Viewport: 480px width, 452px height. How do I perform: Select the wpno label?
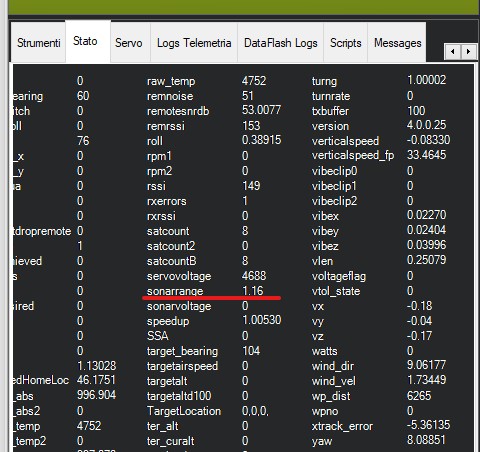(325, 411)
